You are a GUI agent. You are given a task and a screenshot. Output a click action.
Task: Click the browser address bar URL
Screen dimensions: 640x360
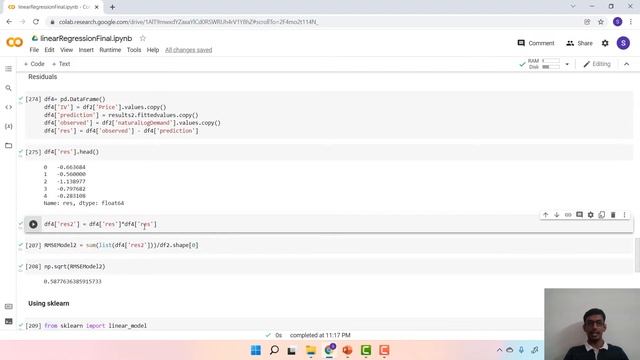tap(188, 22)
